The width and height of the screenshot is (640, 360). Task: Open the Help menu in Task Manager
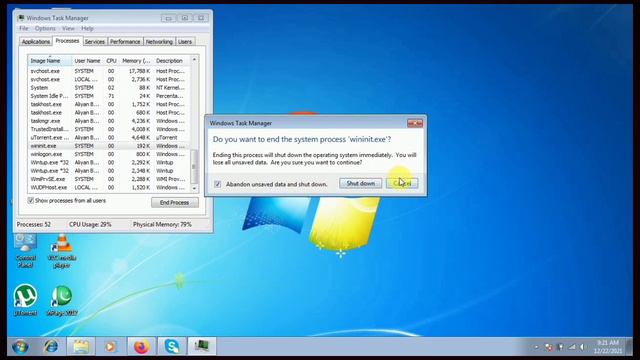87,29
